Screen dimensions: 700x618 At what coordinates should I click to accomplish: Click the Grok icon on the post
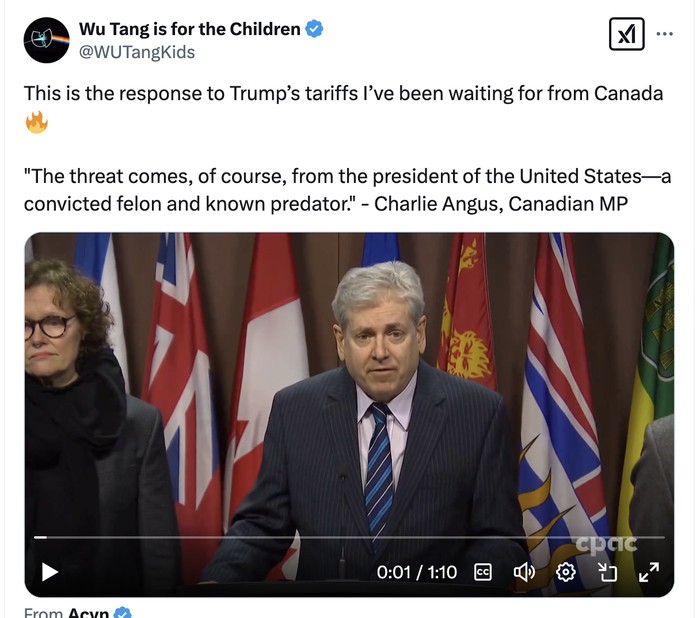626,34
